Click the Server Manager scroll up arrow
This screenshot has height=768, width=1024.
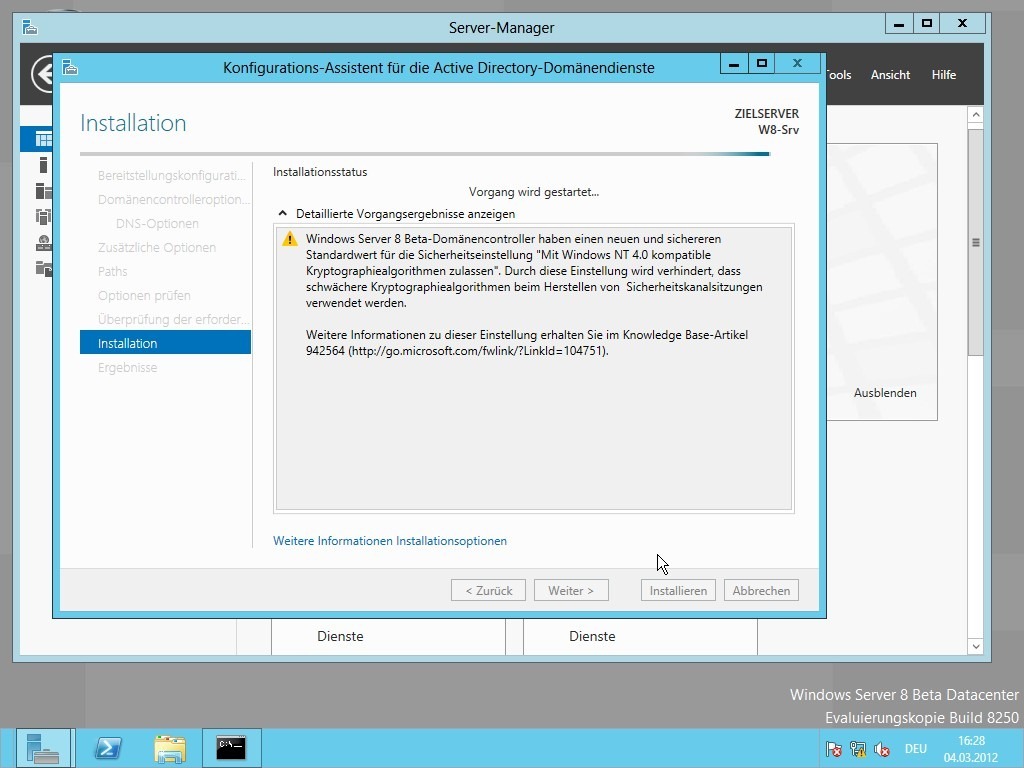coord(976,115)
